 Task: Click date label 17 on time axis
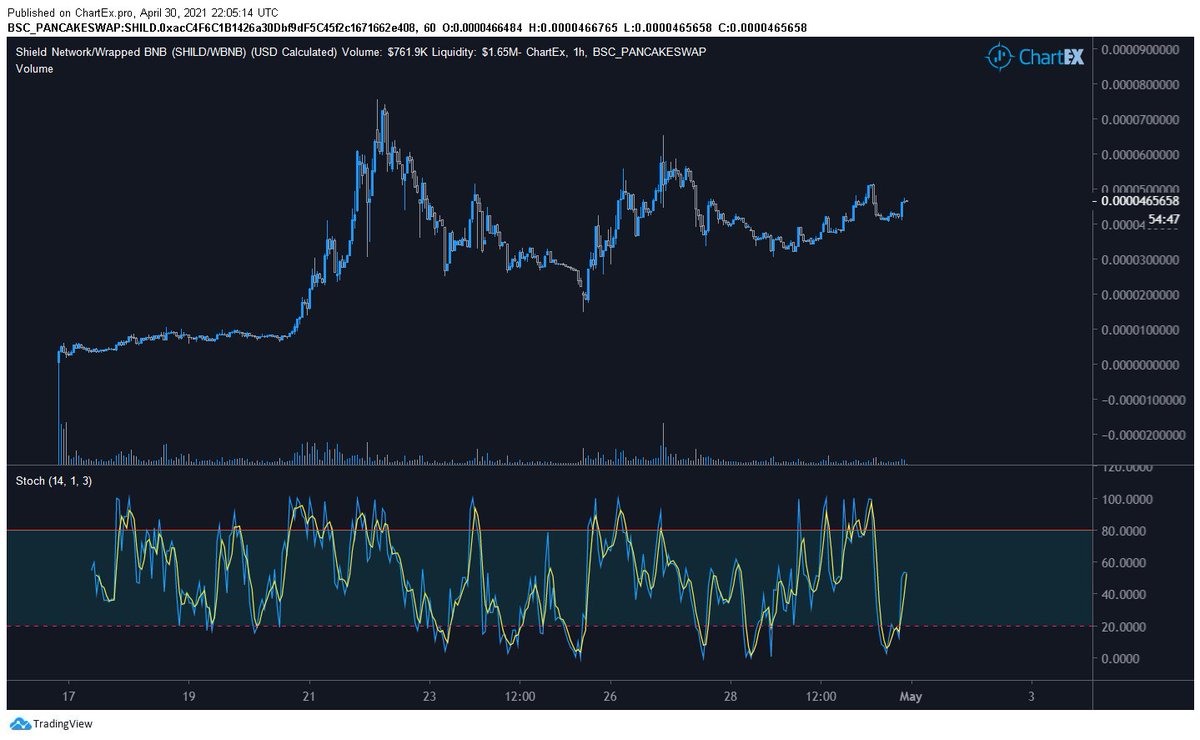[x=68, y=696]
